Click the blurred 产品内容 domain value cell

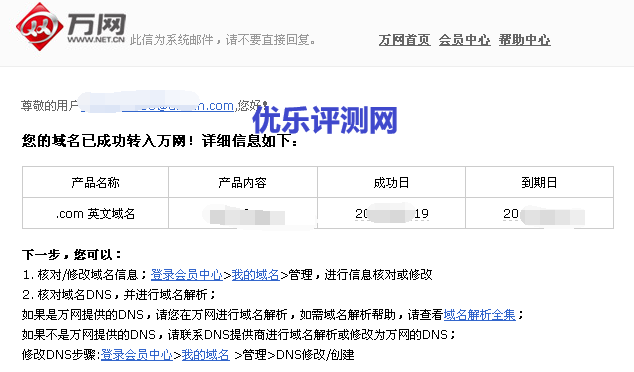tap(243, 213)
